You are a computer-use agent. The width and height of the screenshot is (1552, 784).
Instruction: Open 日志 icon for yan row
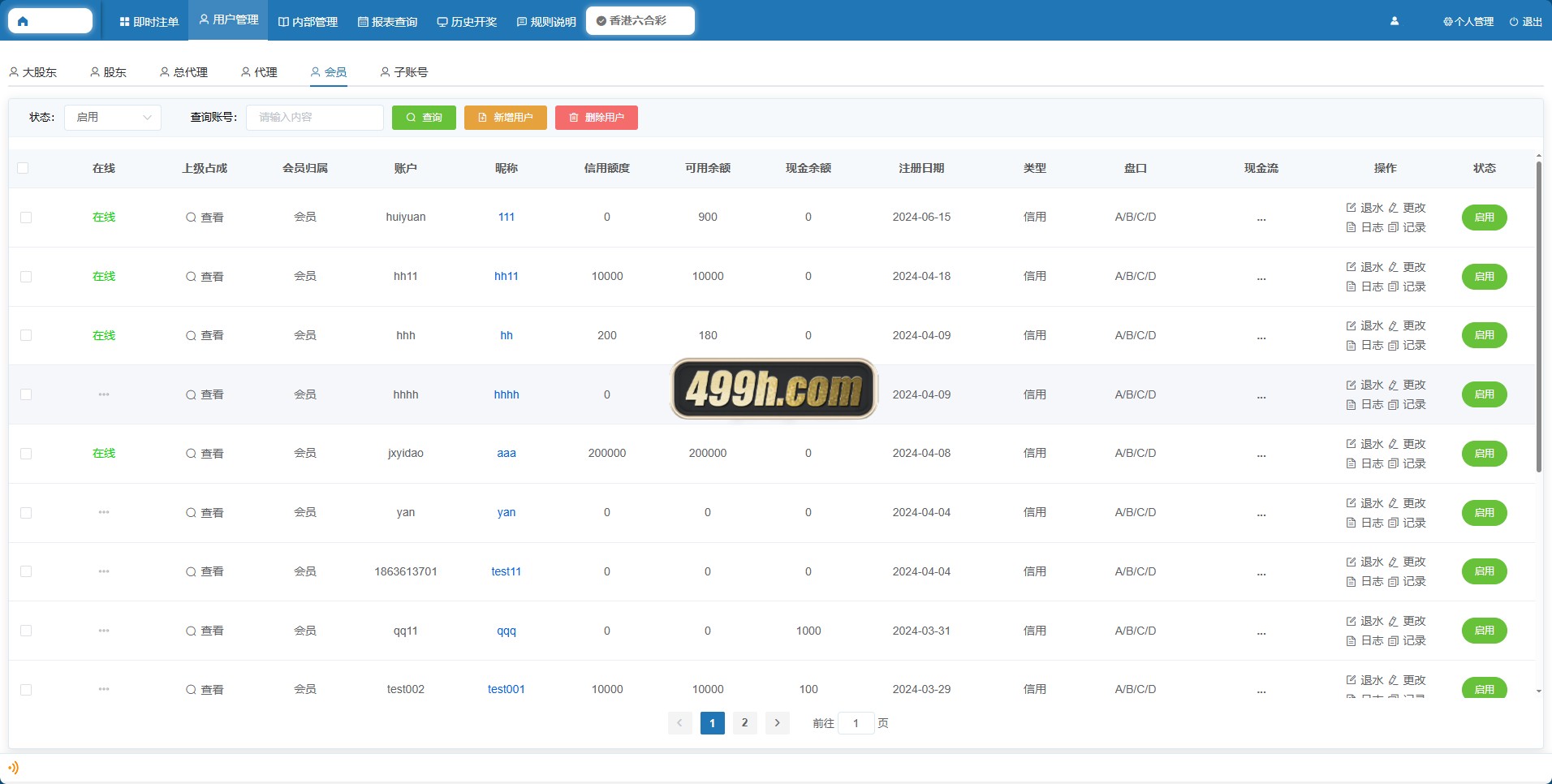coord(1351,523)
